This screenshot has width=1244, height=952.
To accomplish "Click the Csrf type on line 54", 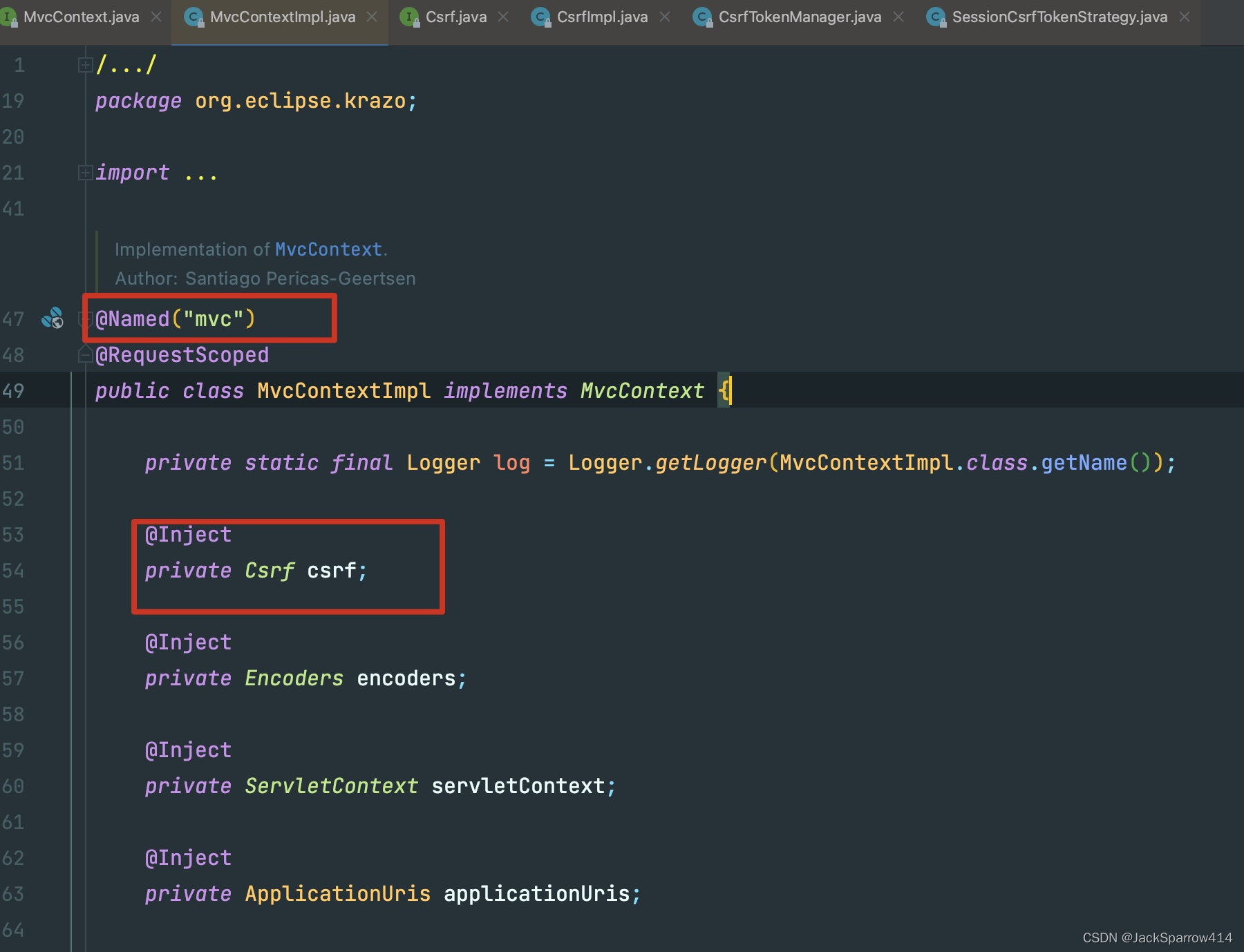I will [270, 571].
